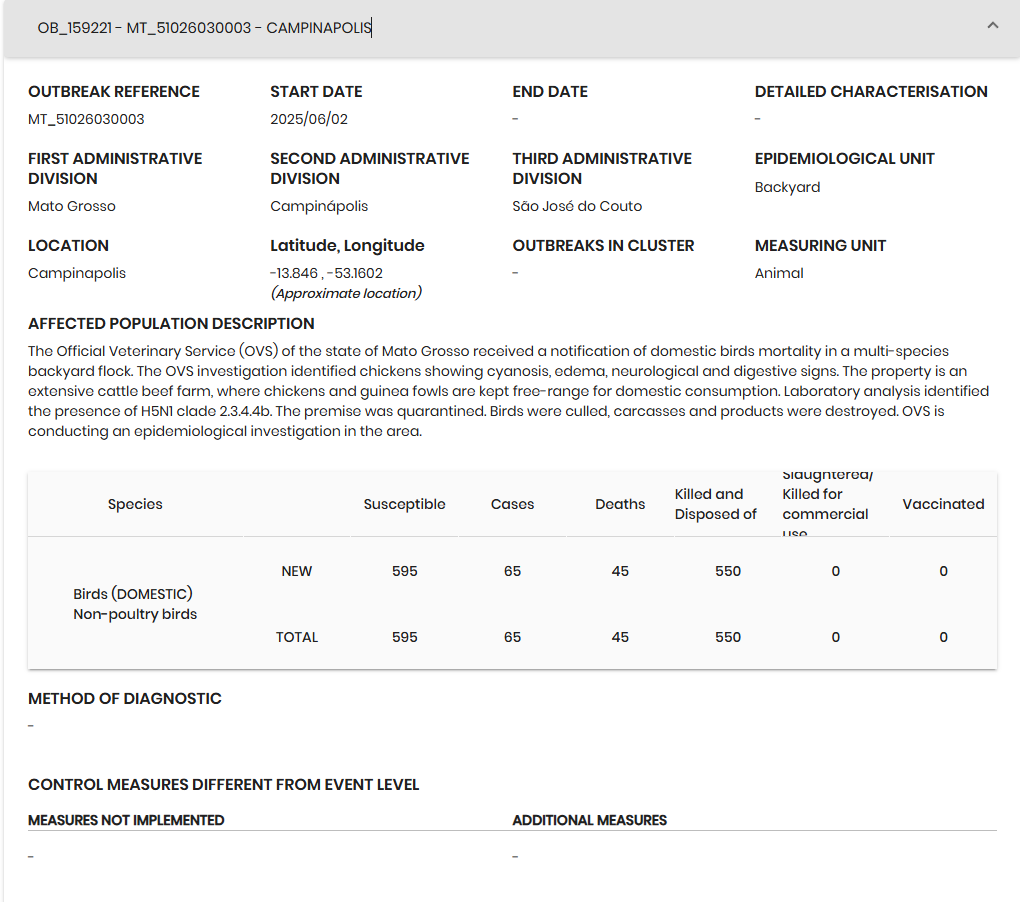Viewport: 1020px width, 902px height.
Task: Click the OUTBREAKS IN CLUSTER heading
Action: click(603, 246)
